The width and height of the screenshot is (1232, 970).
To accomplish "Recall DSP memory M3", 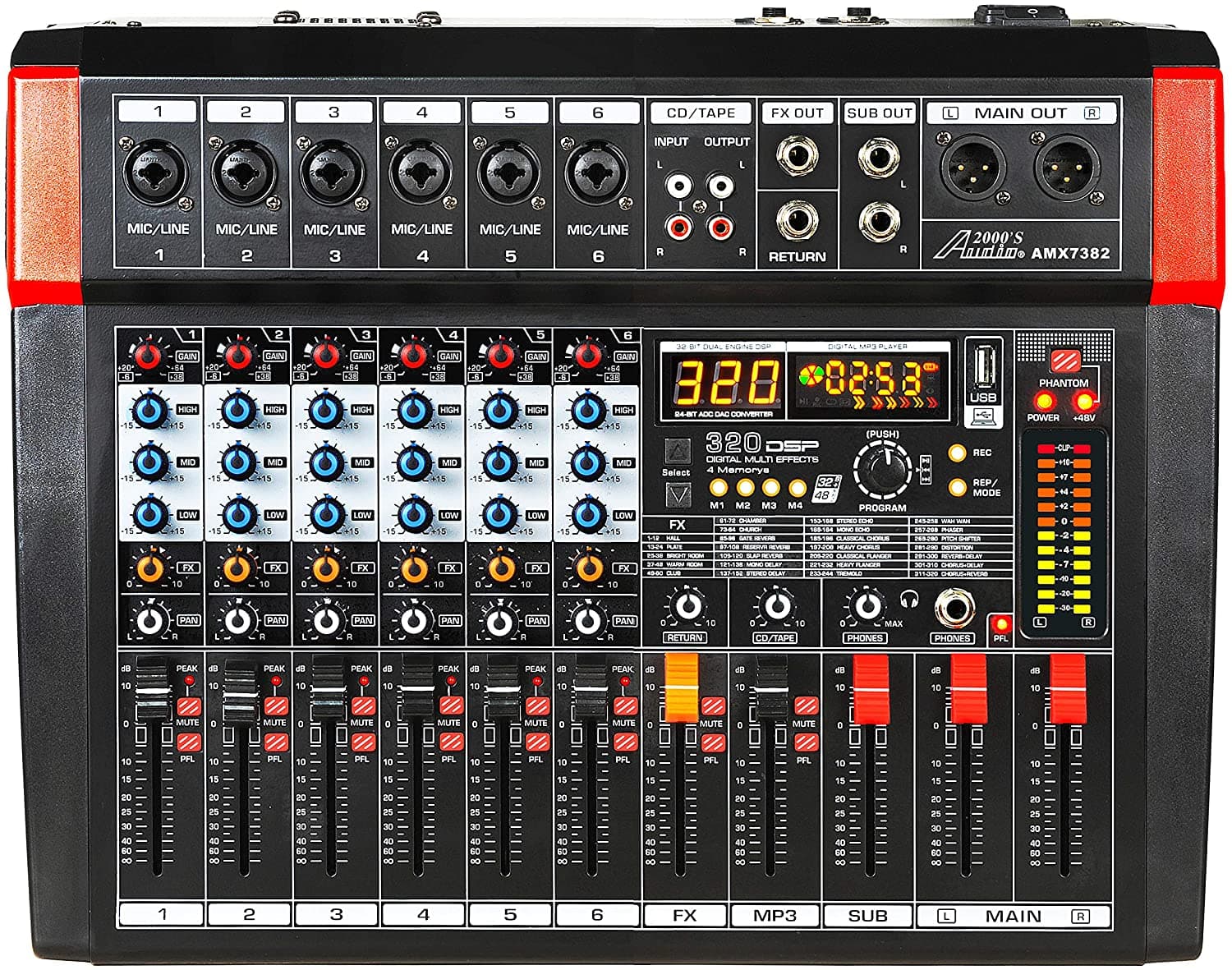I will click(770, 488).
